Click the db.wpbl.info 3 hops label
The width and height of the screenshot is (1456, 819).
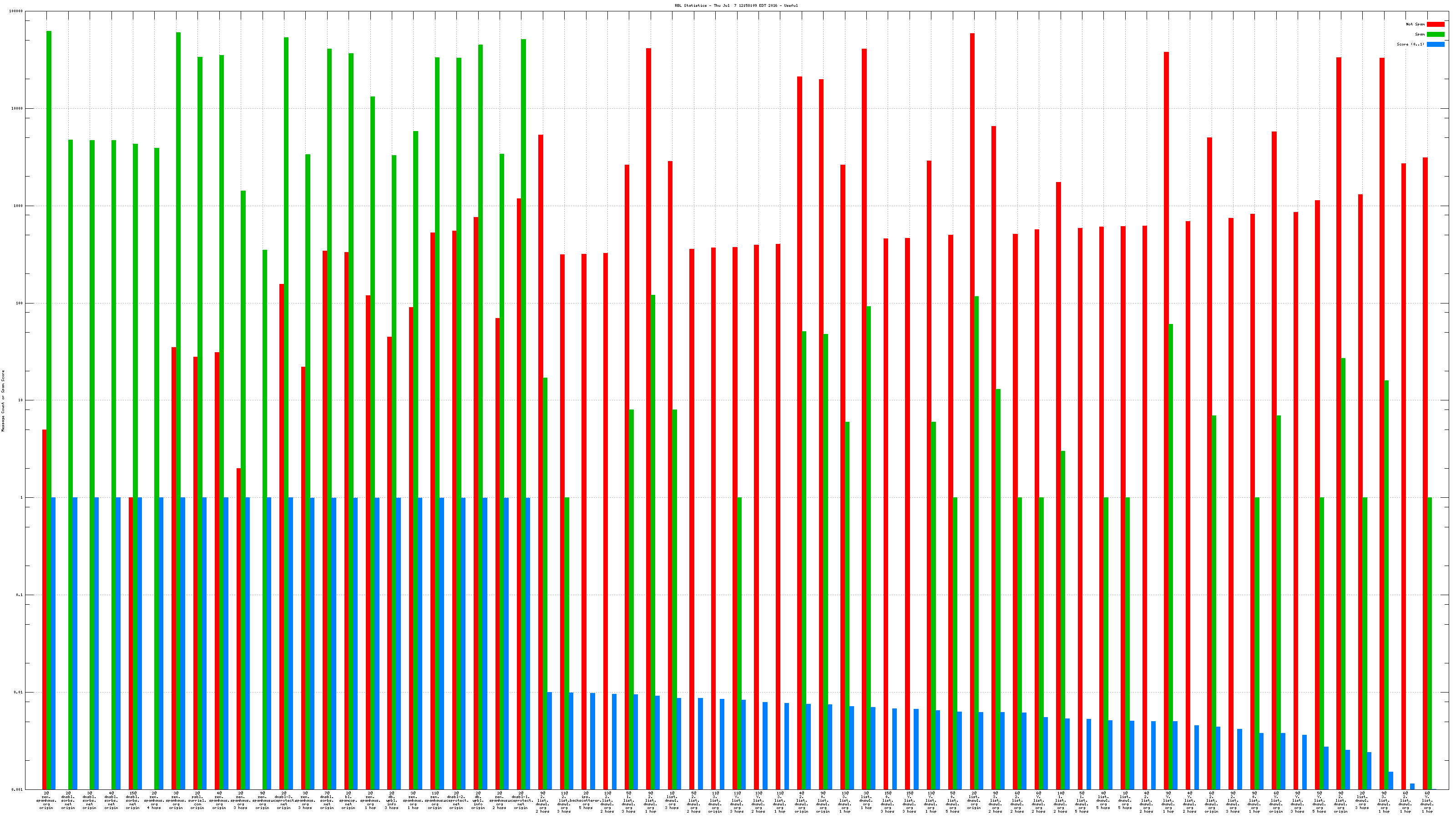click(x=391, y=800)
